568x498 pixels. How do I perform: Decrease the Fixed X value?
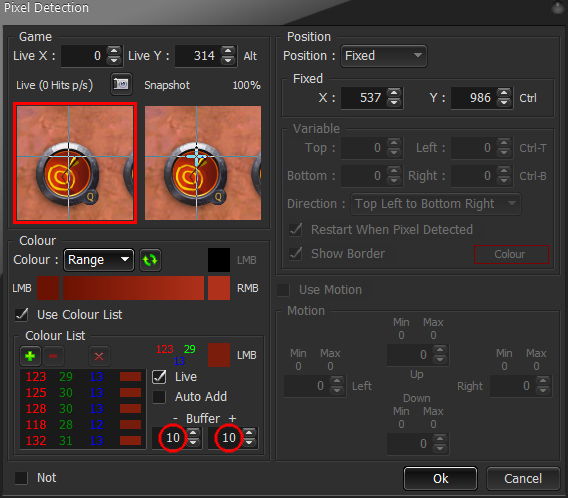(x=394, y=102)
